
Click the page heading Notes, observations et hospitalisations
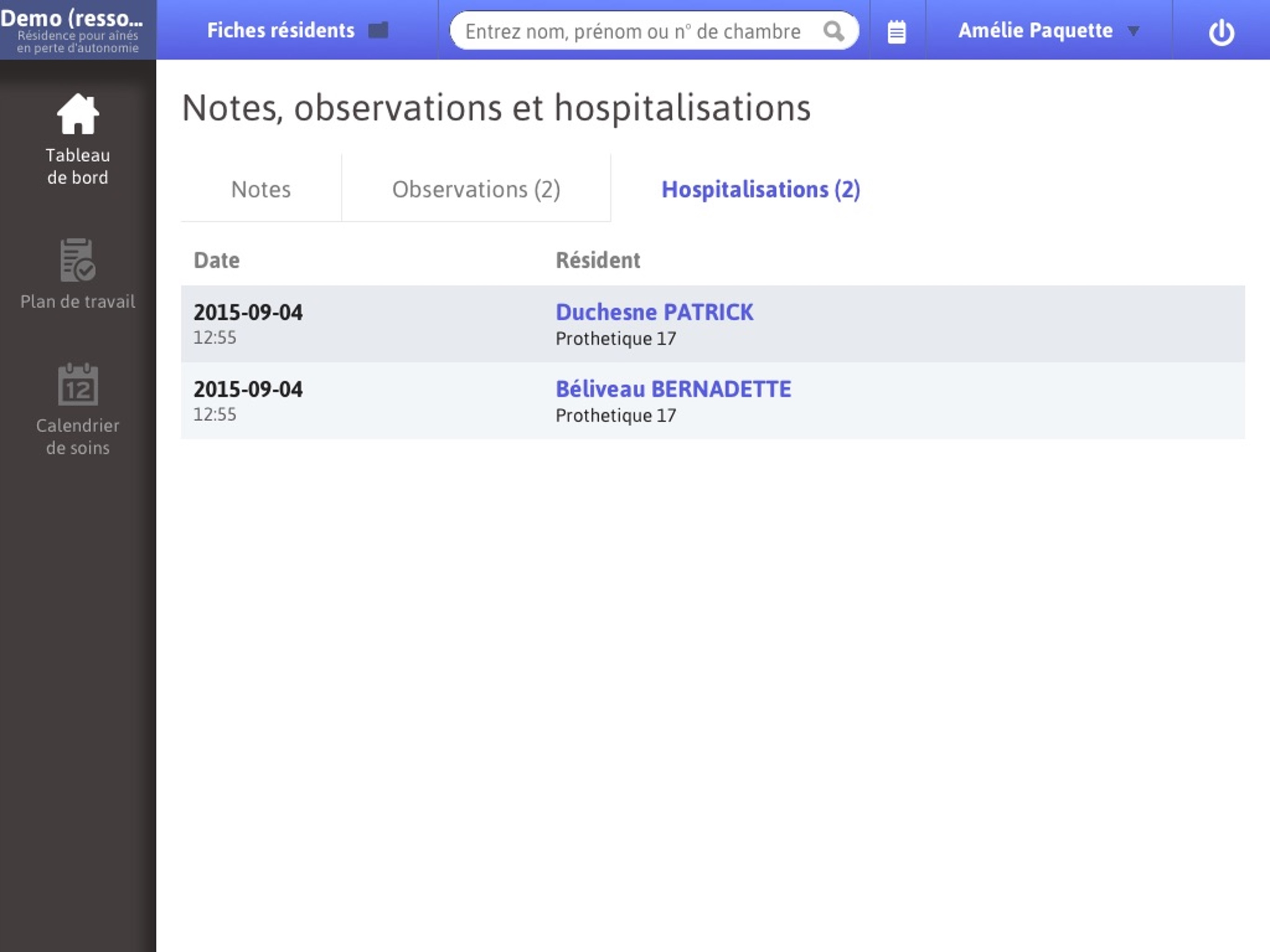(496, 107)
